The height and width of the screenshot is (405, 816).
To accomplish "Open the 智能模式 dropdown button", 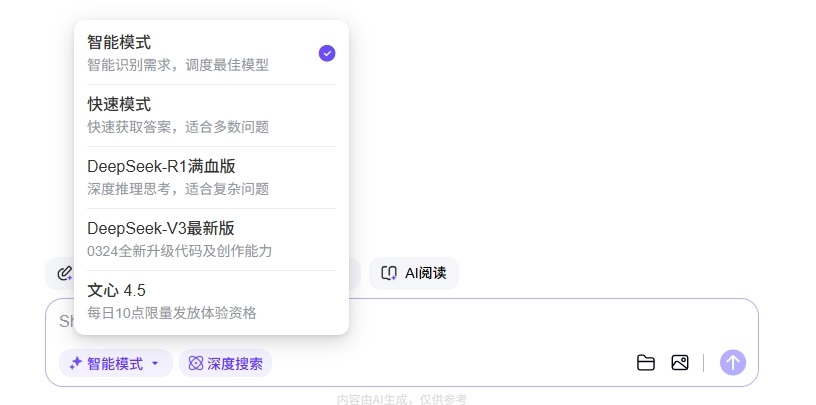I will point(116,363).
